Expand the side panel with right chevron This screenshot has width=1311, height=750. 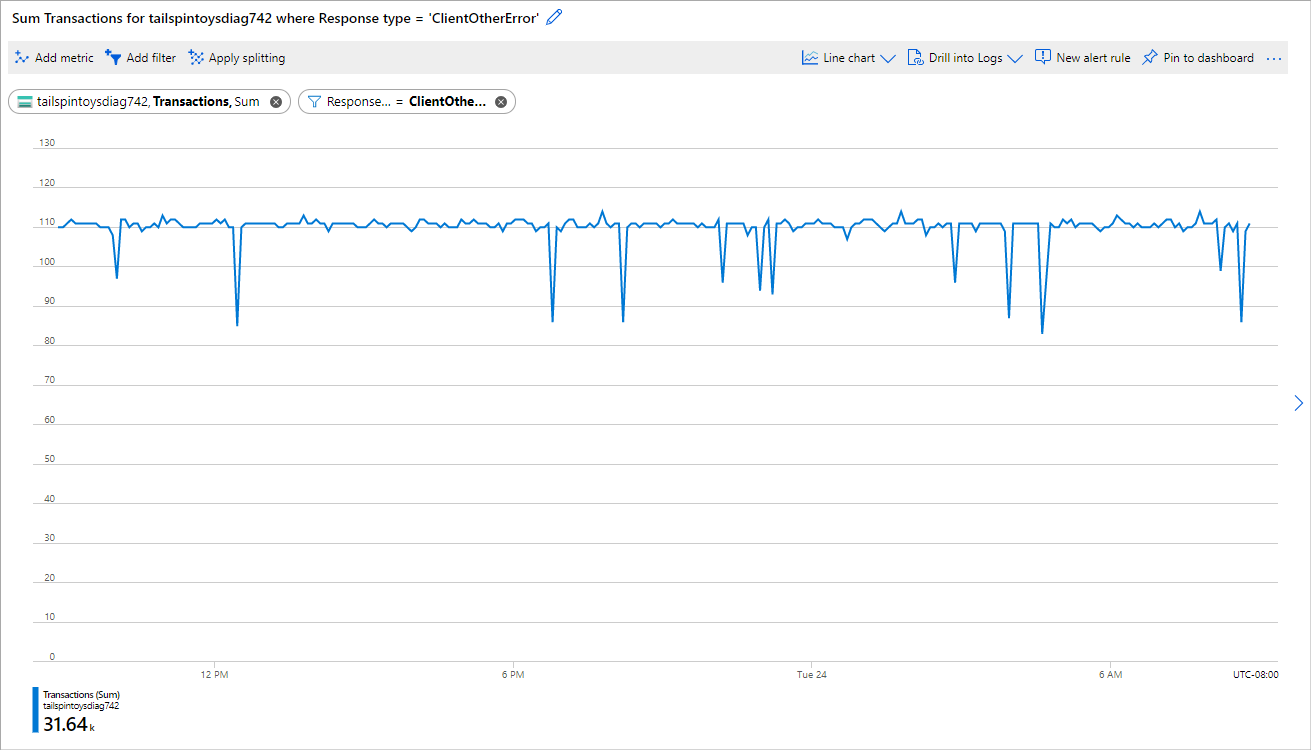click(x=1298, y=403)
